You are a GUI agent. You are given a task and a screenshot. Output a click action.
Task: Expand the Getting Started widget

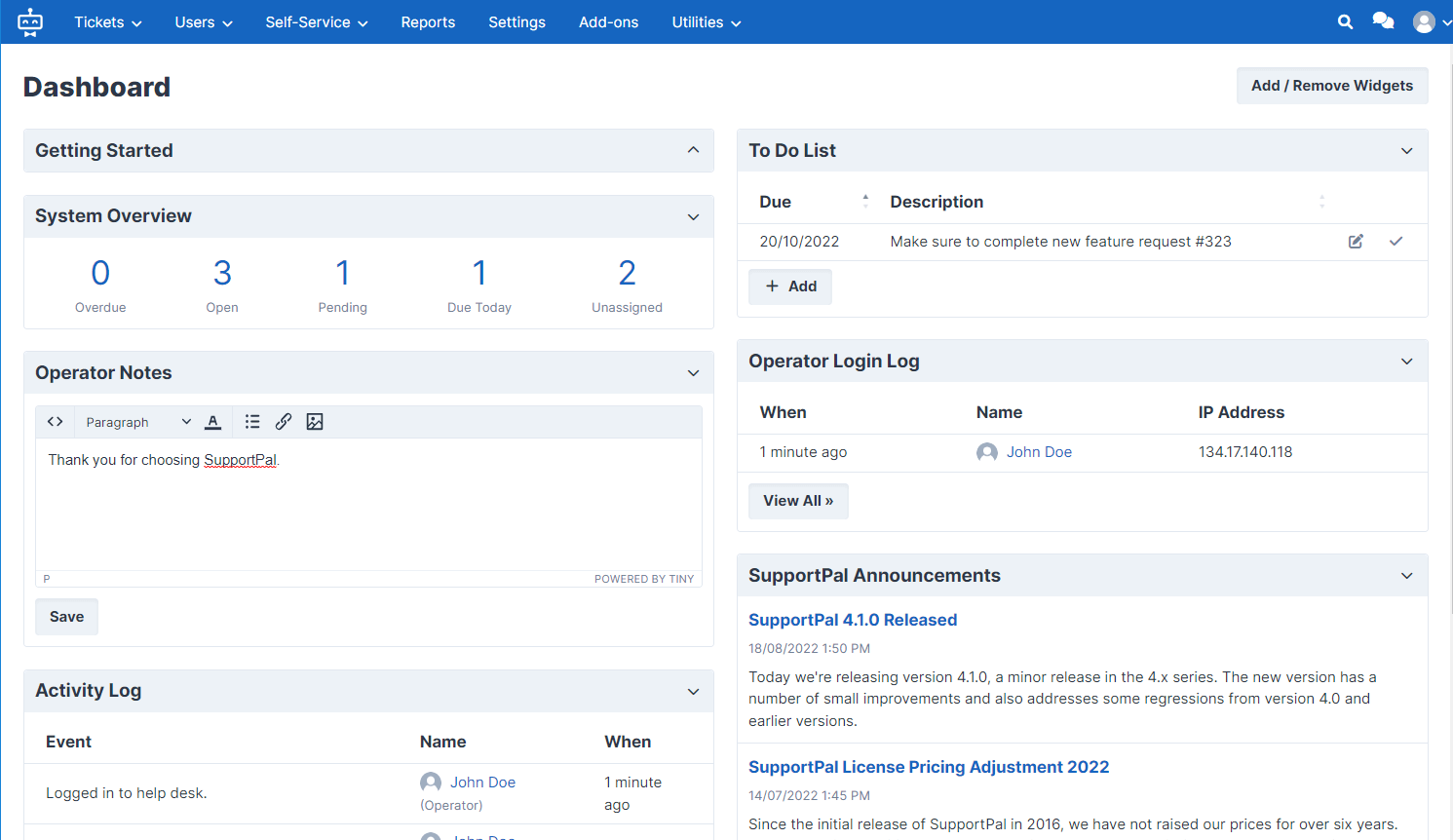[x=693, y=150]
